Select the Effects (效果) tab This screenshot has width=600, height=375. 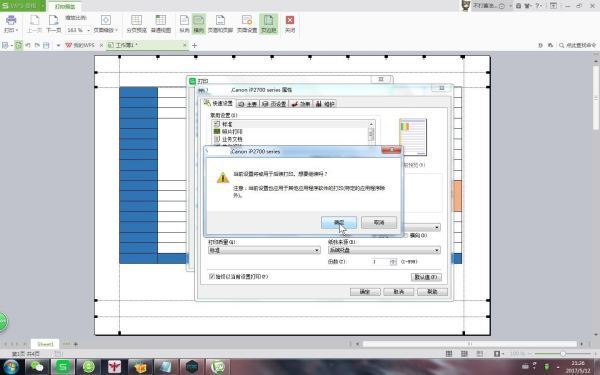tap(301, 104)
